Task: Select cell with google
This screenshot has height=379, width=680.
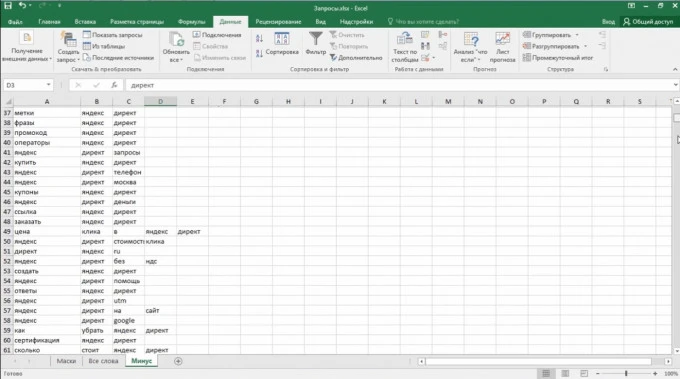Action: [128, 320]
